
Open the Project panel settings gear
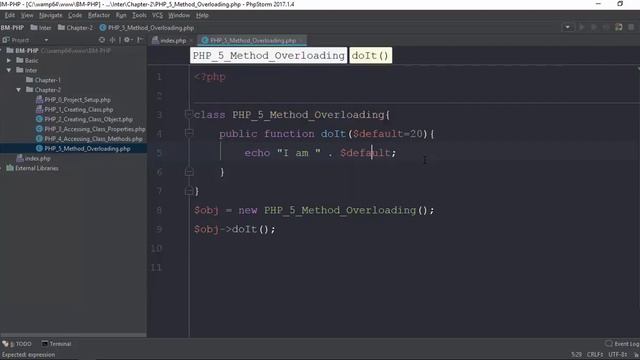click(x=127, y=40)
